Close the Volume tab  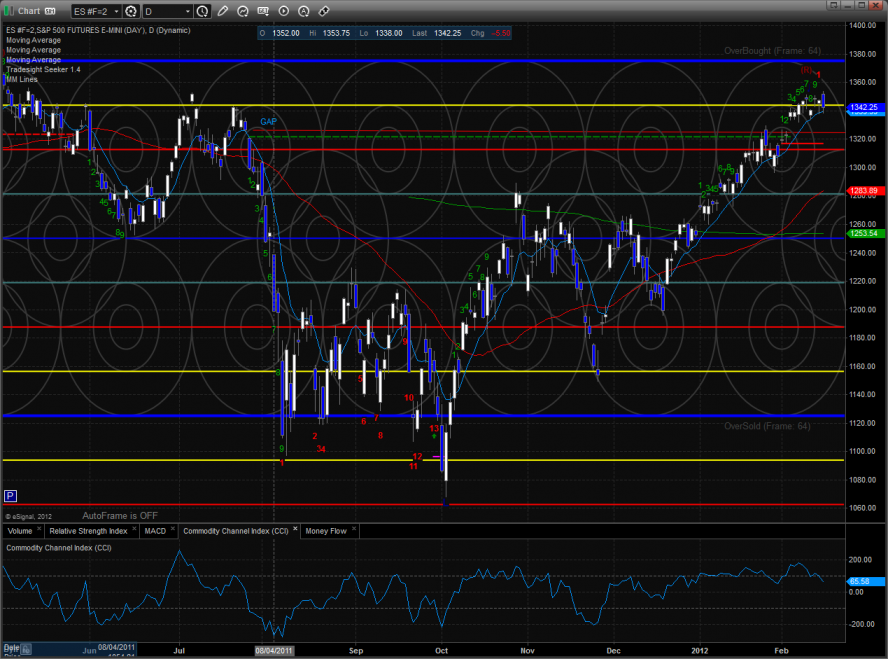(x=39, y=529)
